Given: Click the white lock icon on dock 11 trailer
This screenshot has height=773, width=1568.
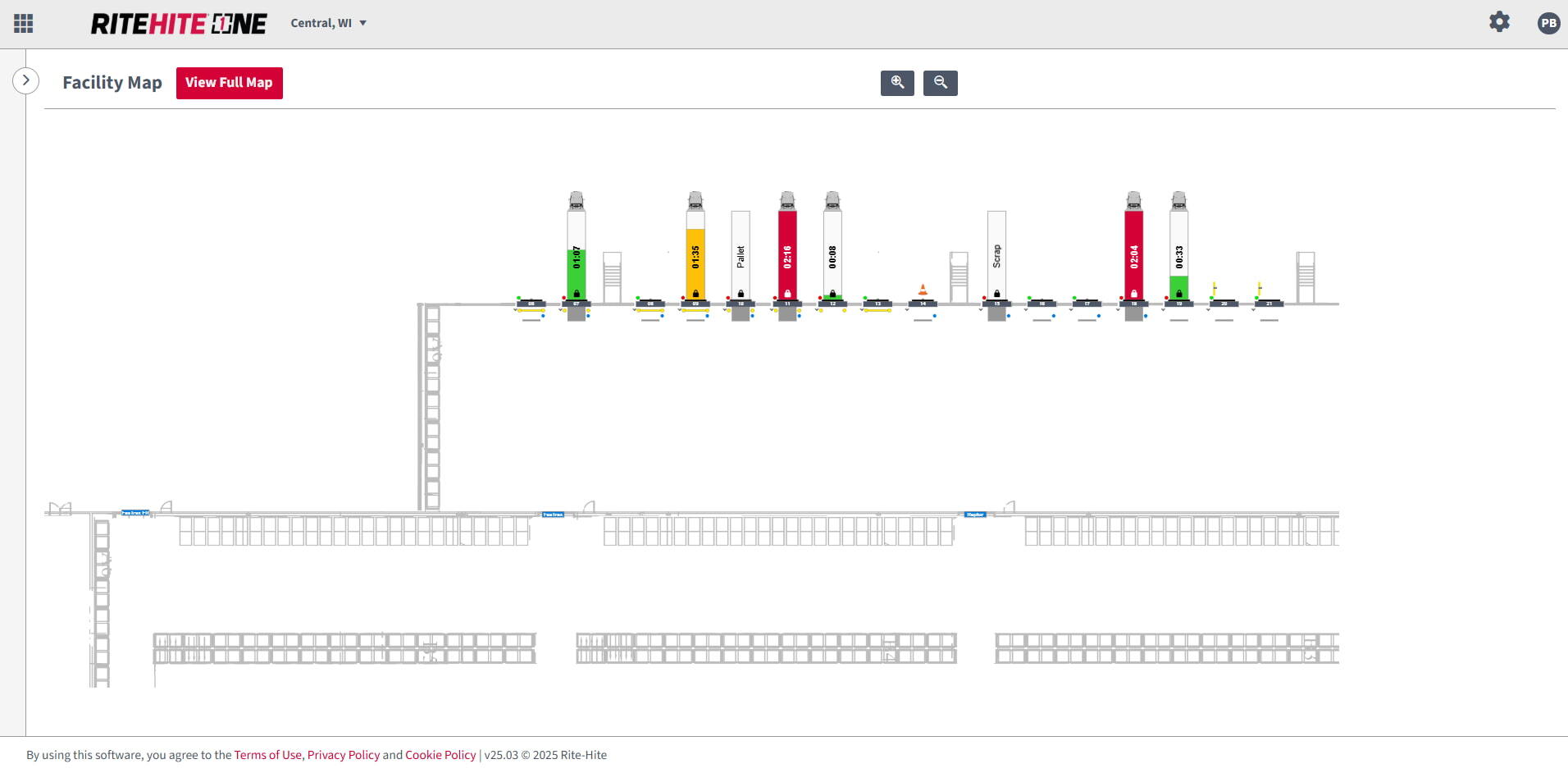Looking at the screenshot, I should (x=787, y=294).
